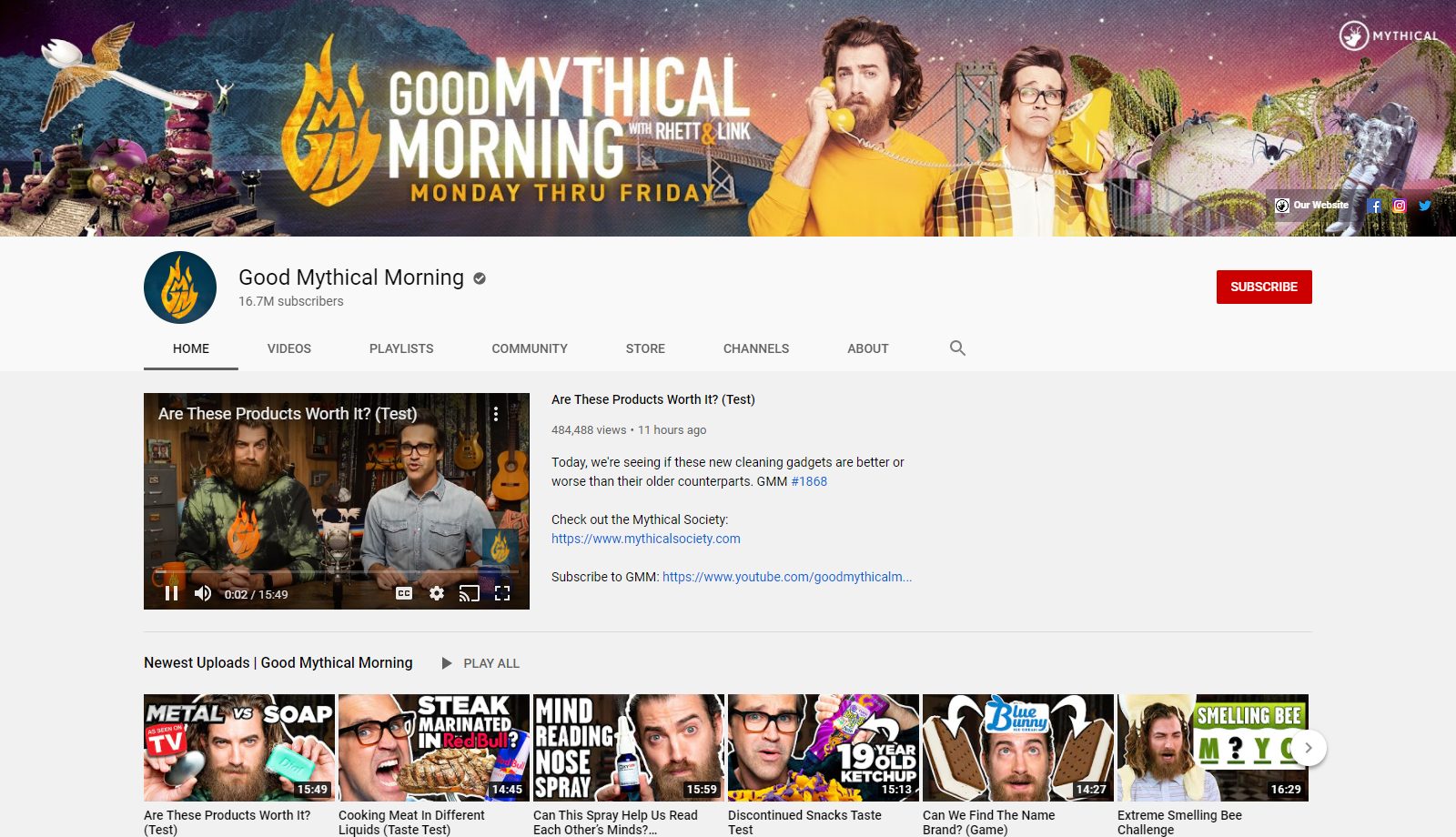Image resolution: width=1456 pixels, height=837 pixels.
Task: Cast the video to a TV
Action: click(469, 593)
